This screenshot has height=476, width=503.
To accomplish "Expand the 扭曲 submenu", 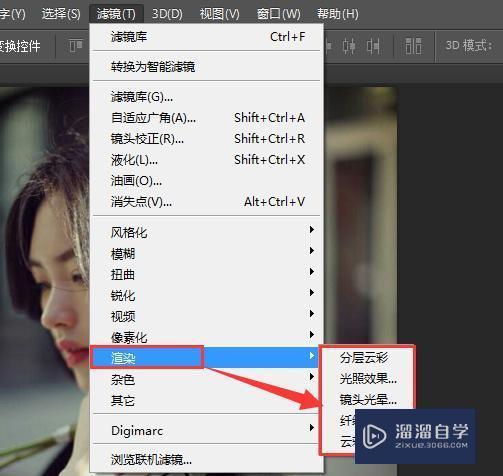I will [x=207, y=274].
